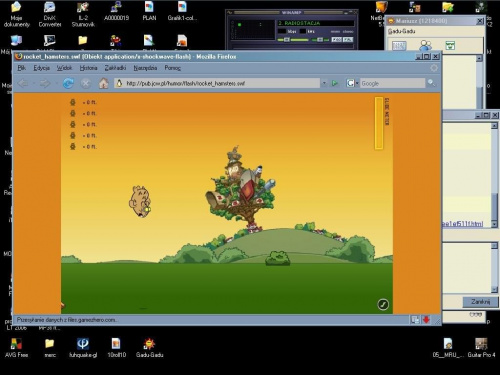Viewport: 500px width, 375px height.
Task: Open the hyperlink in the chat window
Action: (462, 224)
